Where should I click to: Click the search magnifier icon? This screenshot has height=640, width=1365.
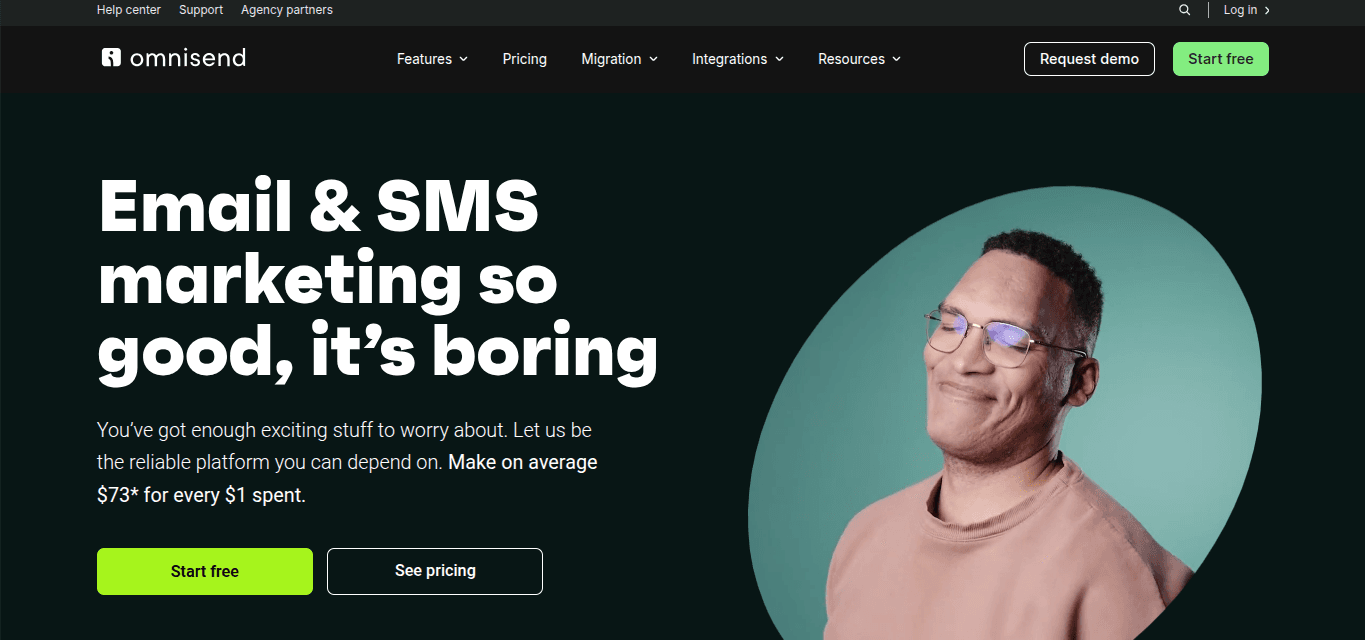pos(1184,10)
